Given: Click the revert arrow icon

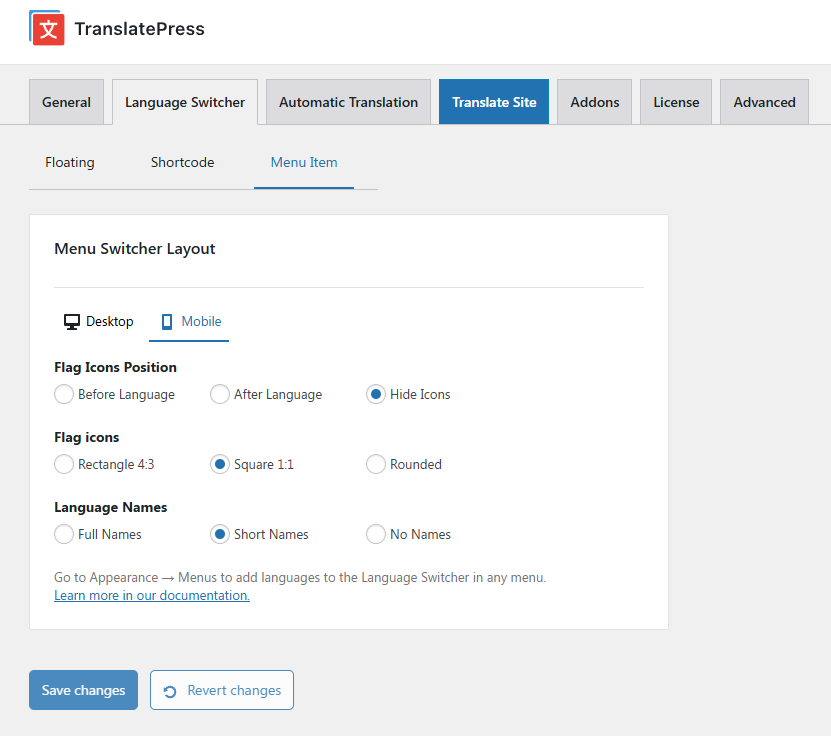Looking at the screenshot, I should (170, 691).
